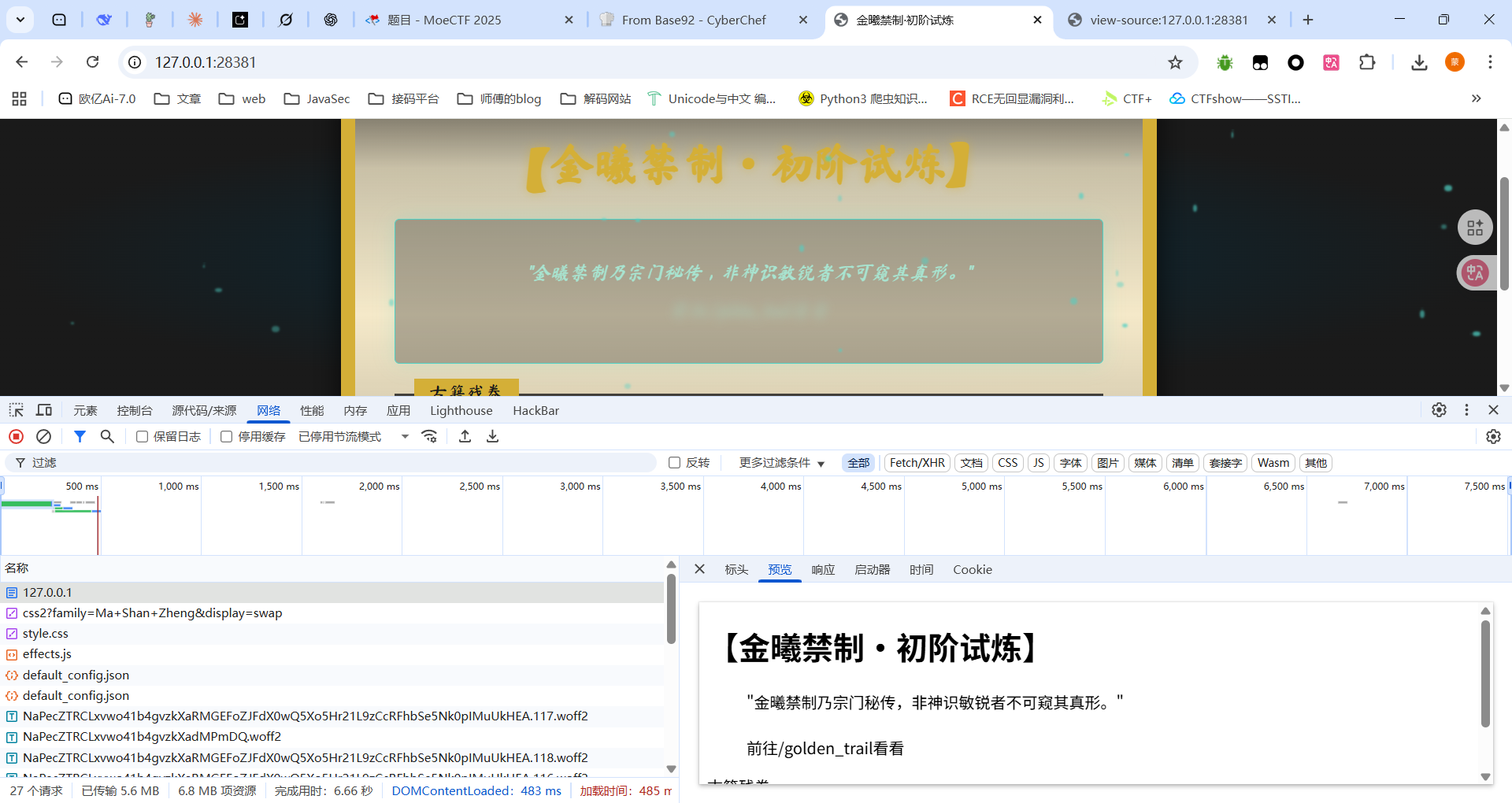Check the 反转 filter checkbox
This screenshot has width=1512, height=803.
pyautogui.click(x=675, y=463)
